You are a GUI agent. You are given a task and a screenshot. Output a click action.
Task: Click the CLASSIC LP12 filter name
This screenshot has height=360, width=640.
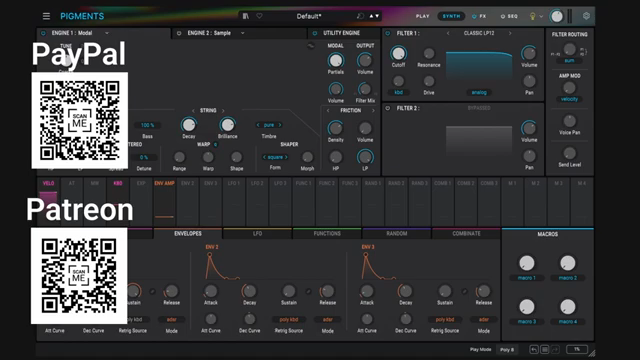(479, 33)
